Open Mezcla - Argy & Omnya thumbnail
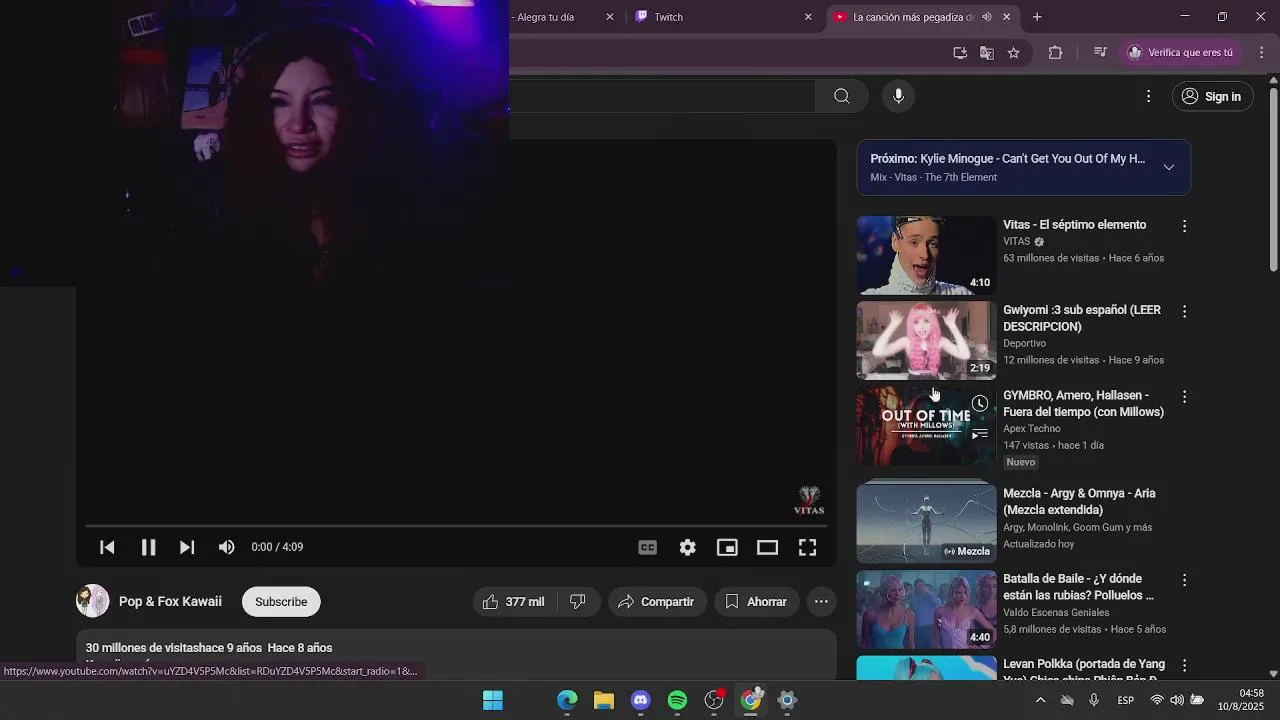Viewport: 1280px width, 720px height. (x=926, y=521)
